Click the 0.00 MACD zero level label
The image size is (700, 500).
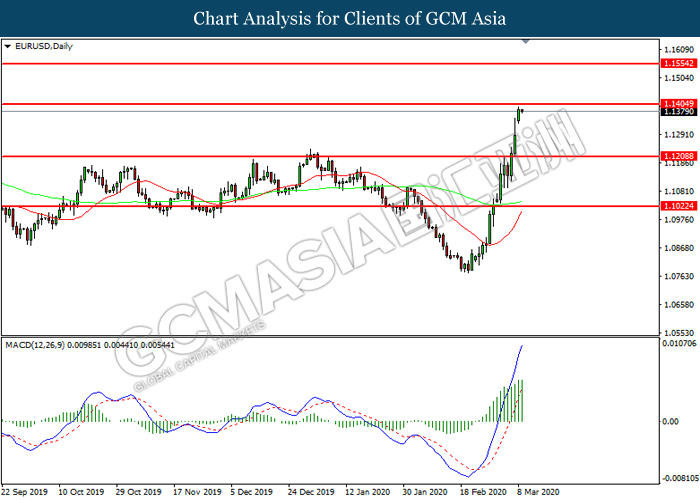click(x=672, y=421)
